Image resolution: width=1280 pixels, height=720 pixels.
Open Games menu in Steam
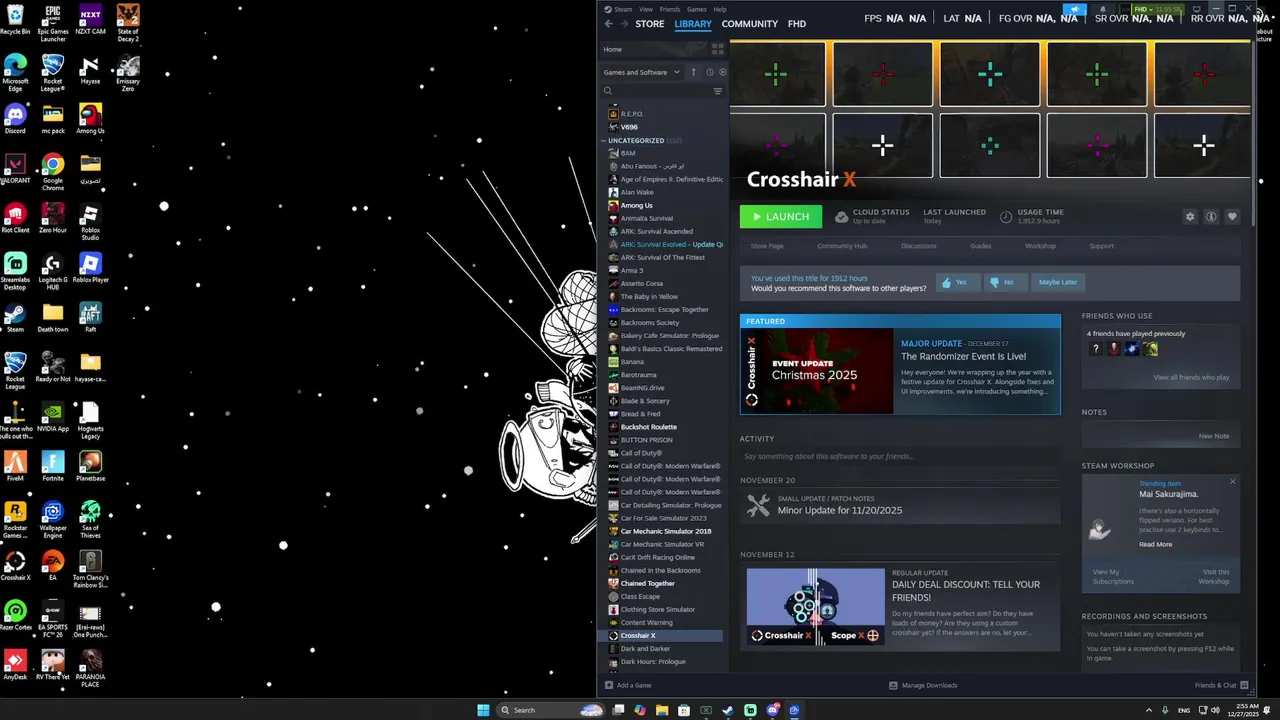(697, 9)
